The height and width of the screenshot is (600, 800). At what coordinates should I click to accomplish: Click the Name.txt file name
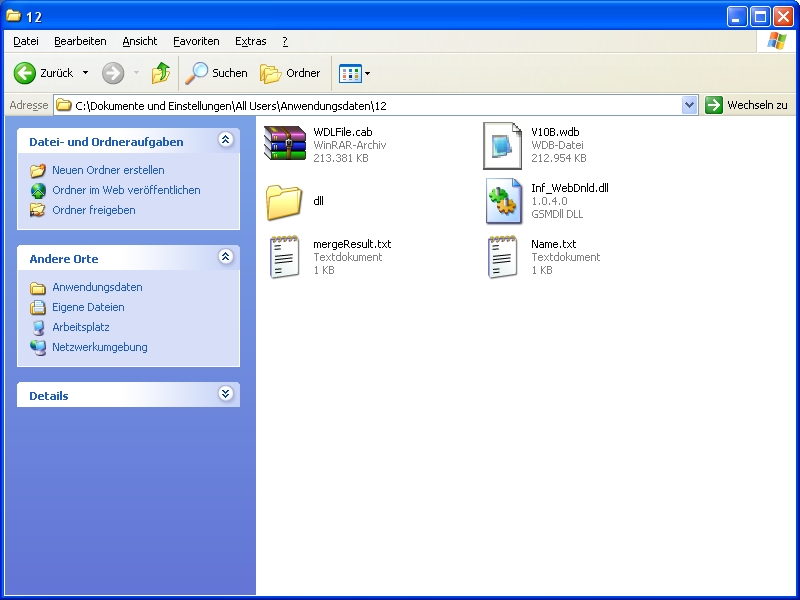click(x=554, y=244)
